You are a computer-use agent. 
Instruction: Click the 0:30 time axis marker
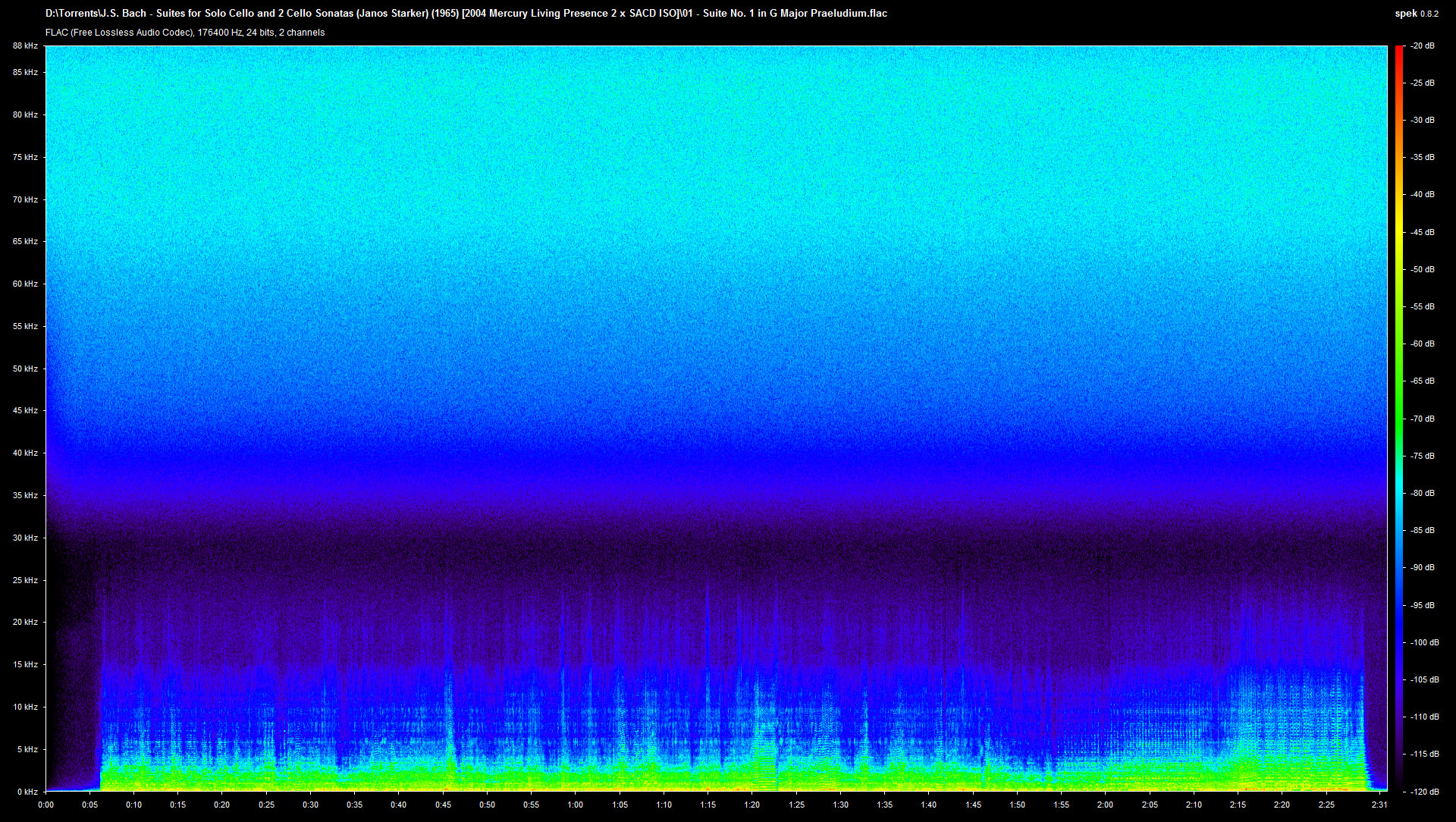click(310, 805)
